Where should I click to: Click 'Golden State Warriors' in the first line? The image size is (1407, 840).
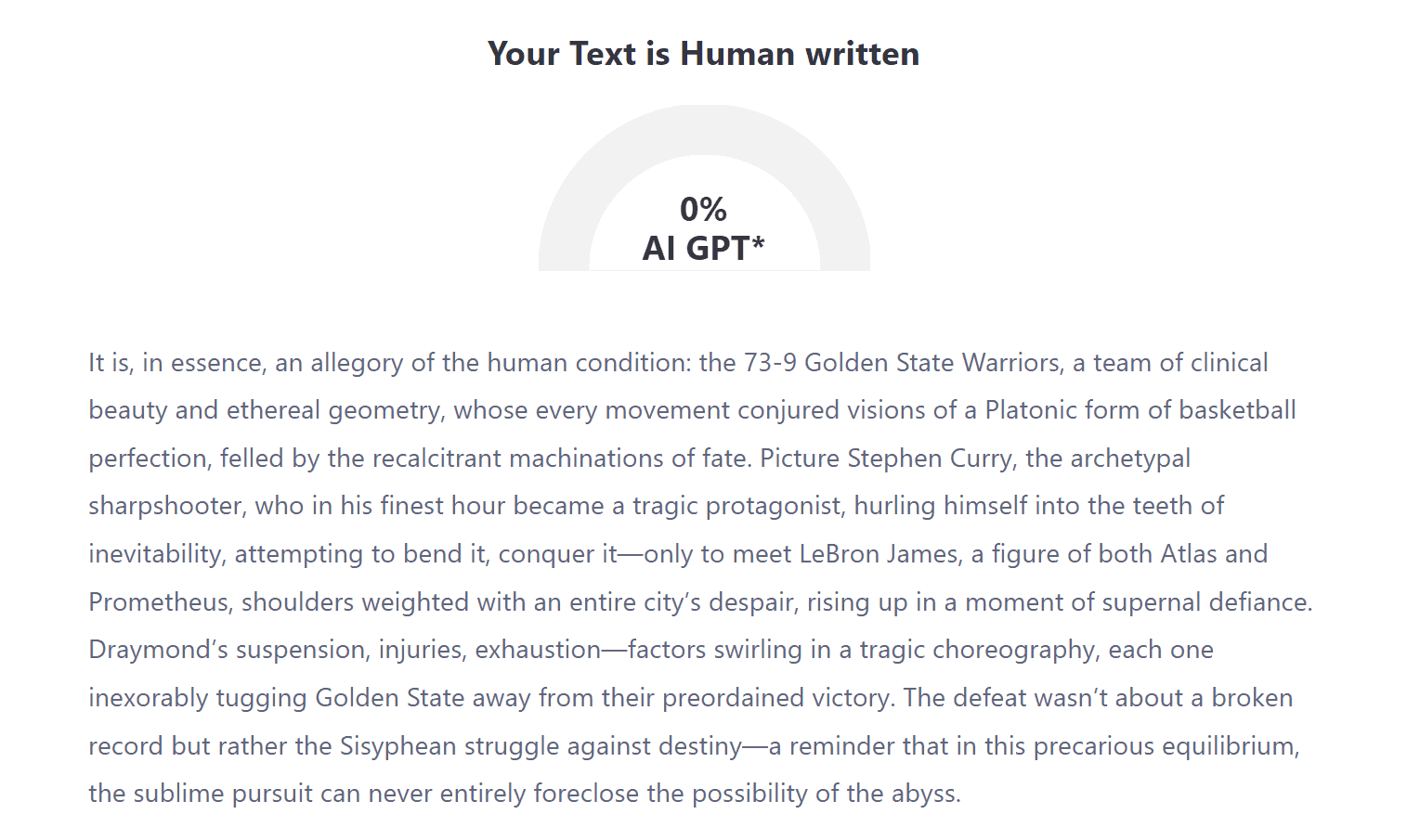pyautogui.click(x=932, y=363)
